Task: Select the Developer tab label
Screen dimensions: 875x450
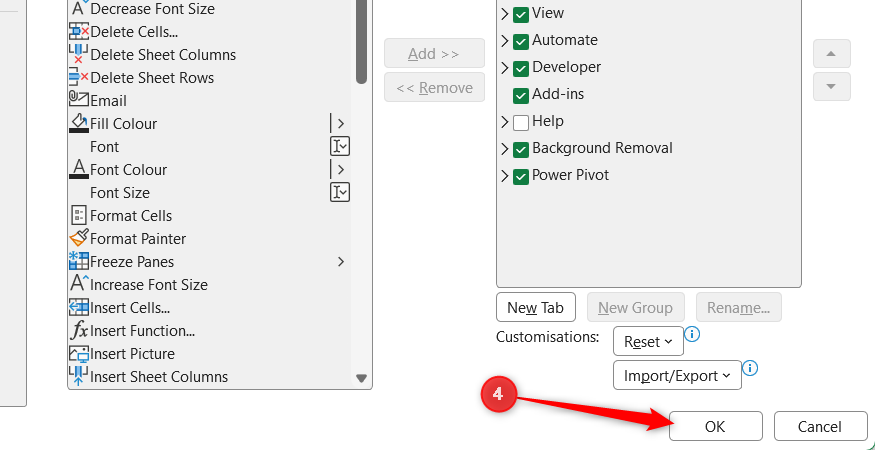Action: click(566, 67)
